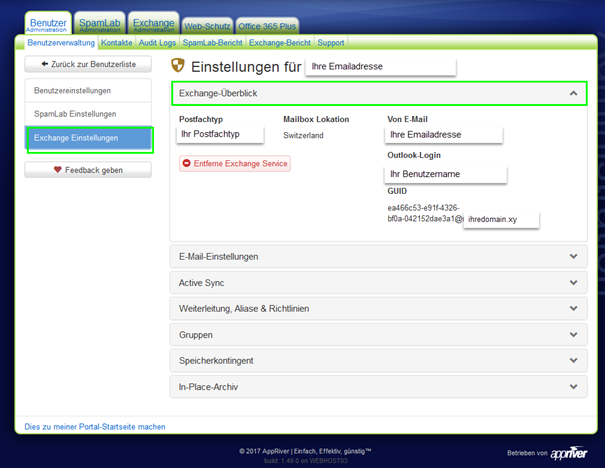Click the back arrow on Zurück zur Benutzerliste
605x468 pixels.
[x=45, y=64]
